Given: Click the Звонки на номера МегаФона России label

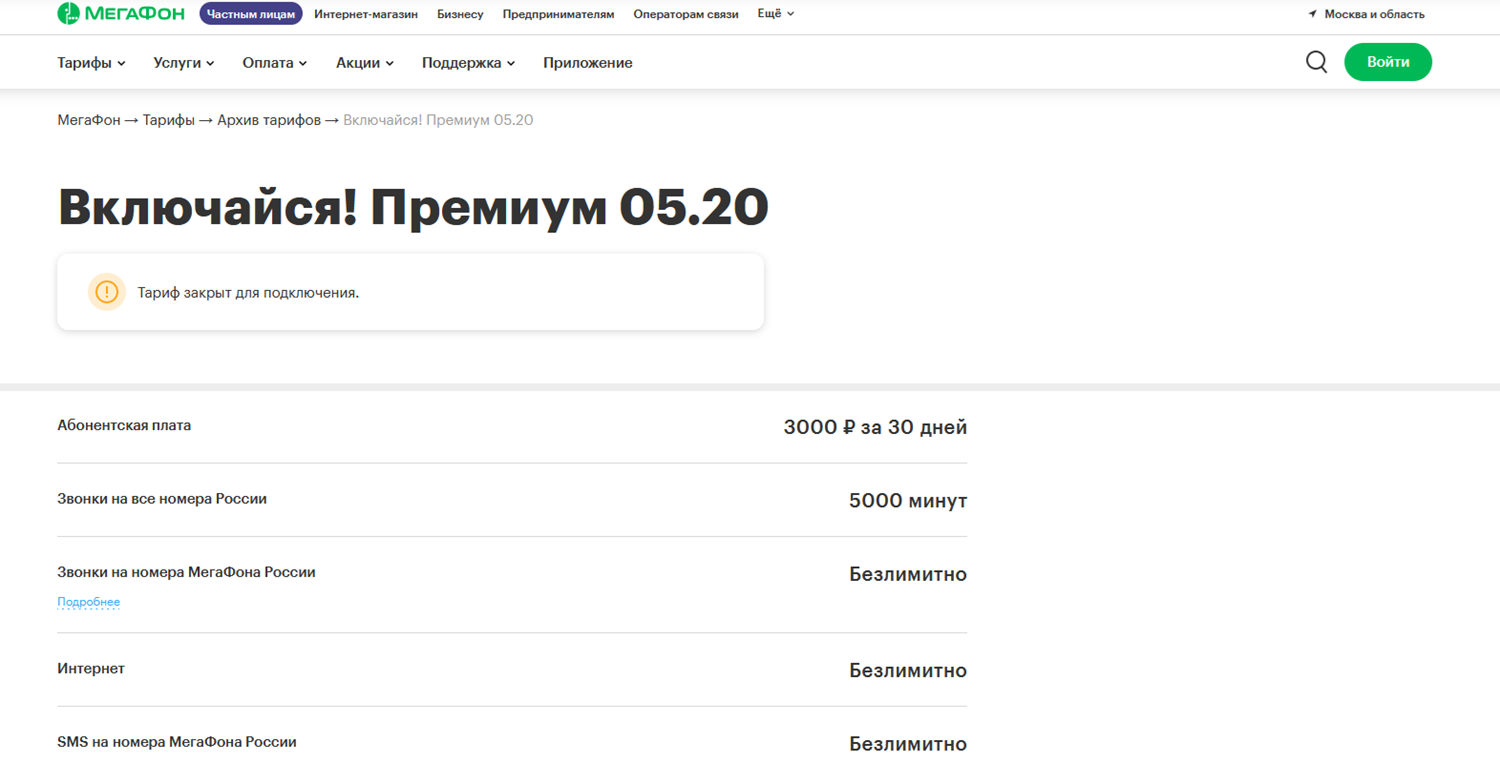Looking at the screenshot, I should [x=186, y=572].
